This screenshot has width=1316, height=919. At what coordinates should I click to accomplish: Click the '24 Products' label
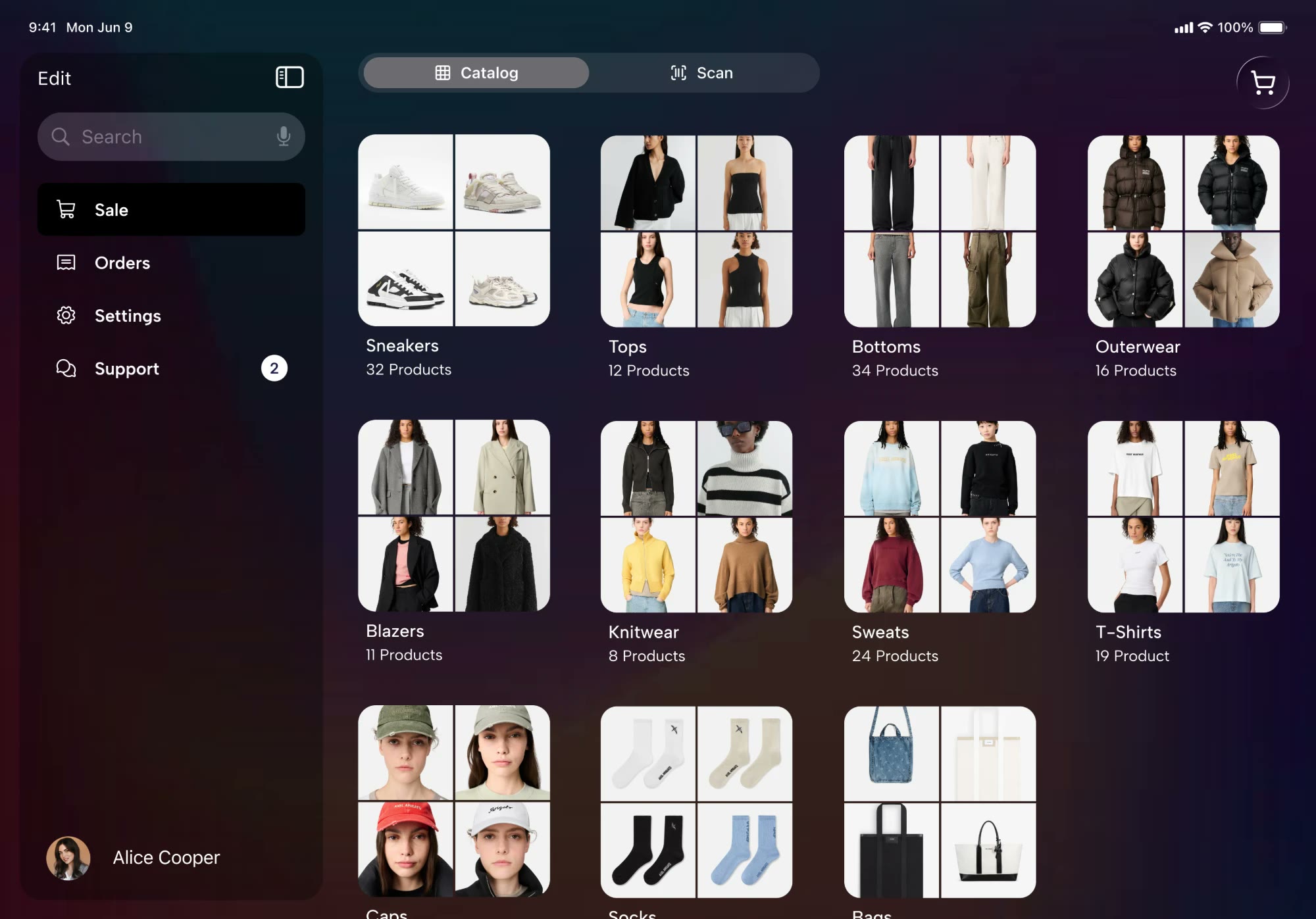point(895,657)
